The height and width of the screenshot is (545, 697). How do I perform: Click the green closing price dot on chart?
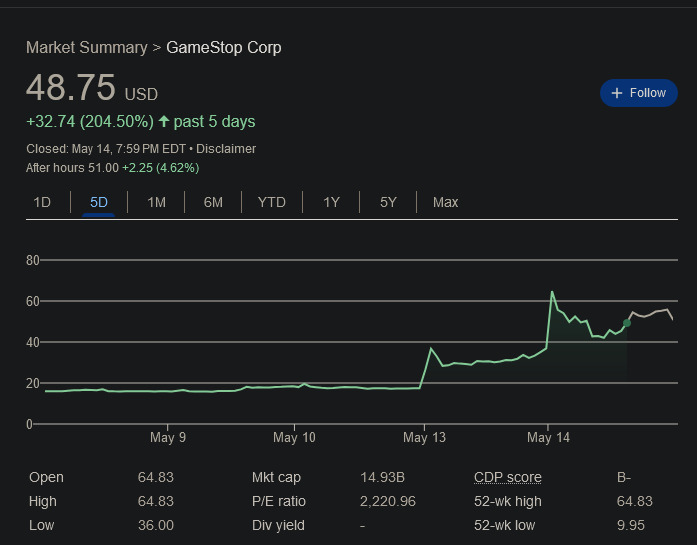627,323
